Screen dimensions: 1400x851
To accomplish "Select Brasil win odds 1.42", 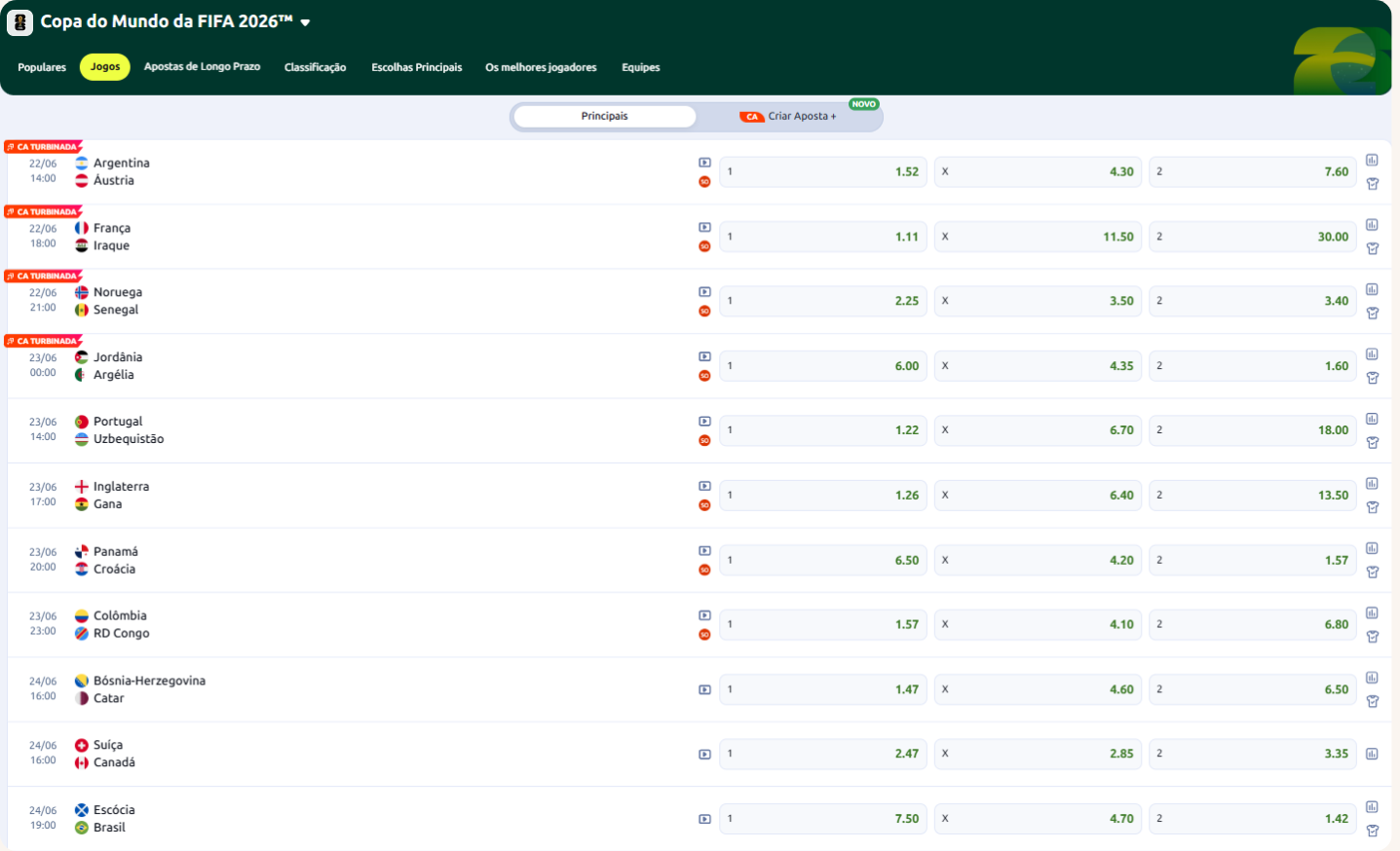I will (x=1253, y=819).
